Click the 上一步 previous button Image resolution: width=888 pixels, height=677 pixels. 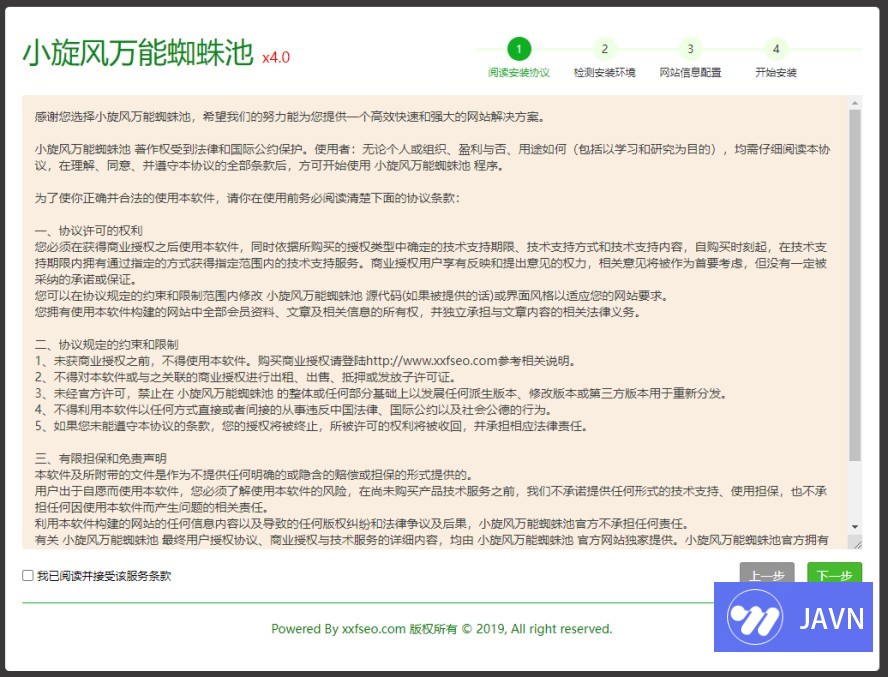point(767,573)
